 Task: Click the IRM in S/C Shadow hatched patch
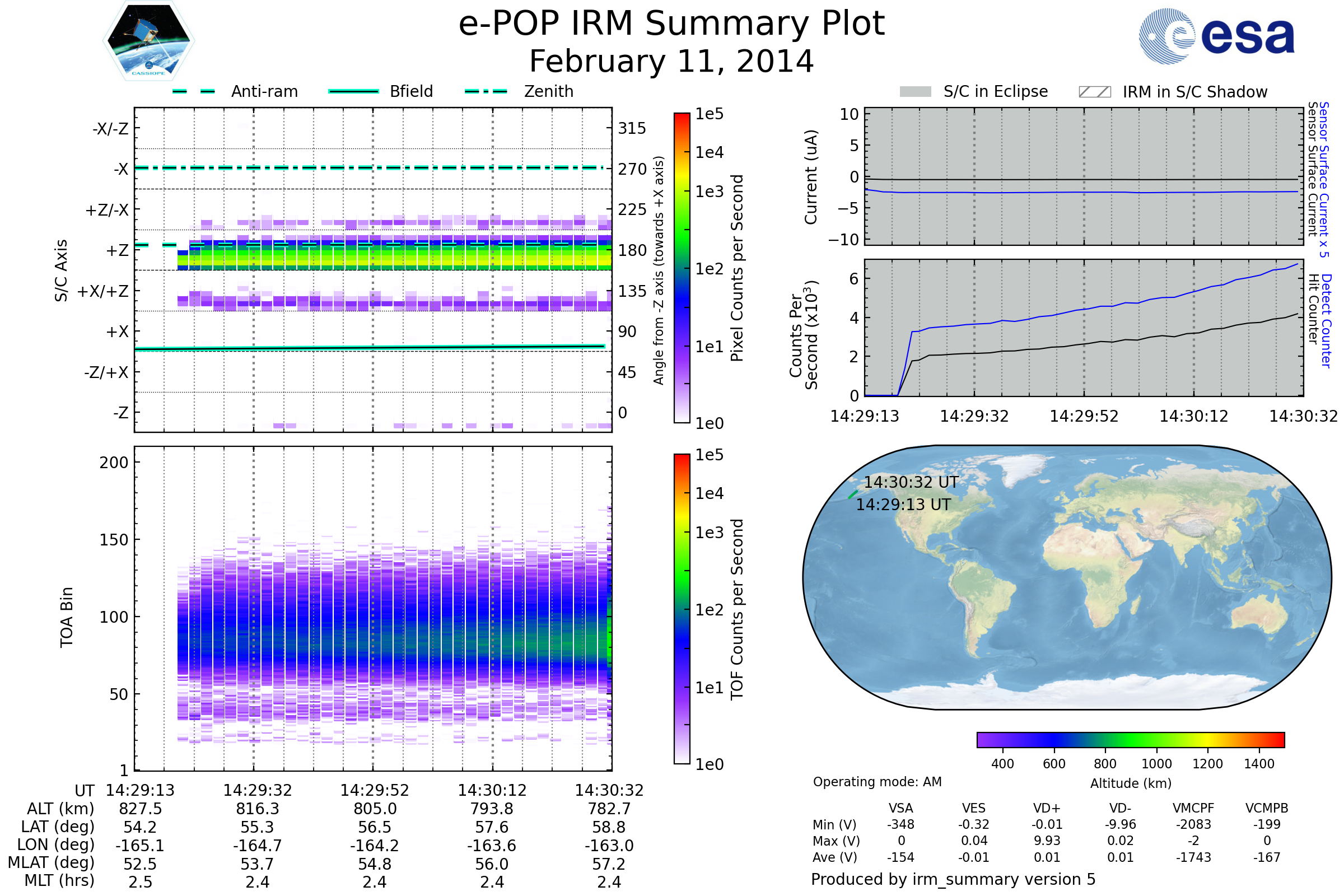1094,92
